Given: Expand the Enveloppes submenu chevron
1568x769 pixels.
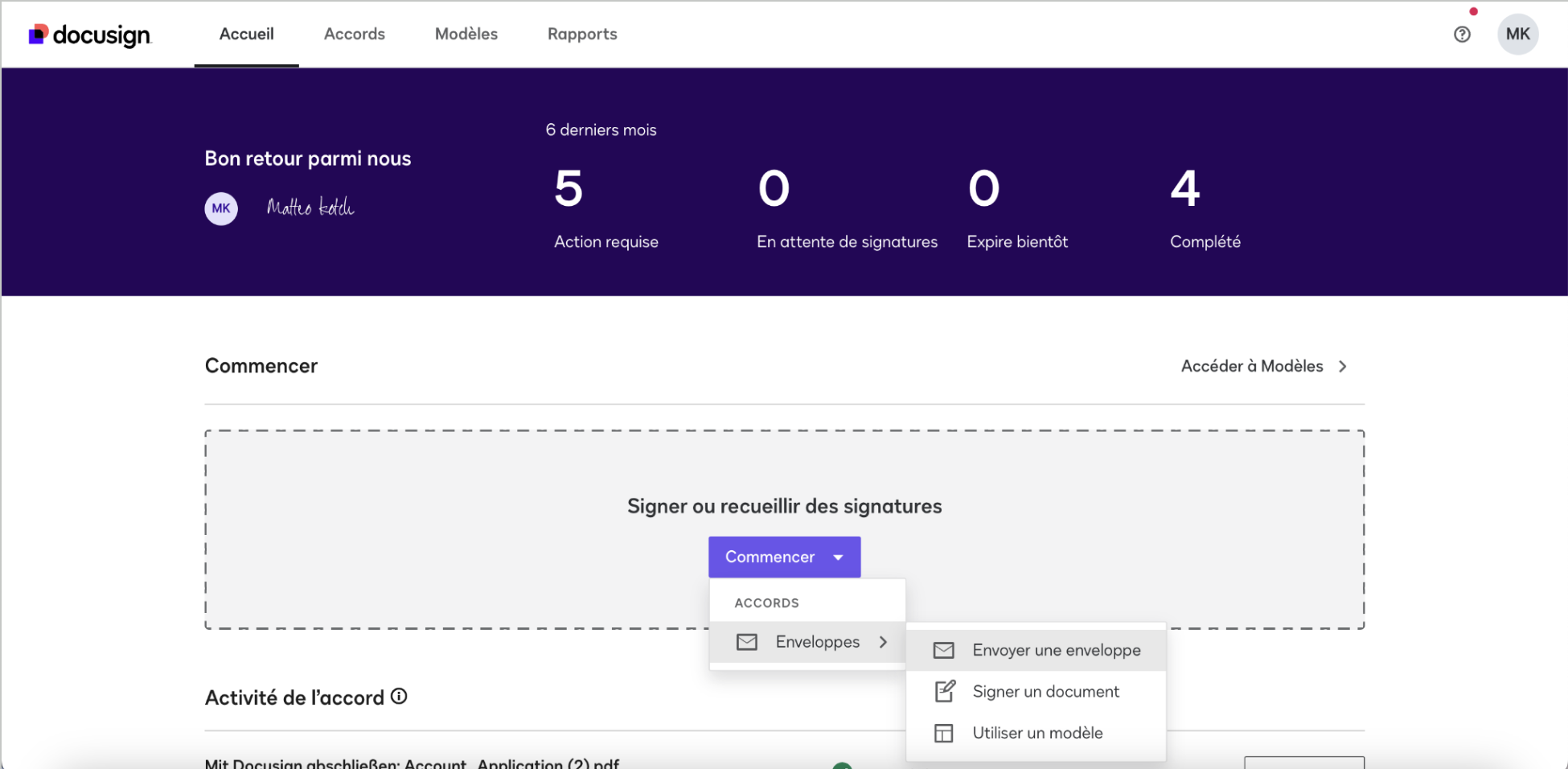Looking at the screenshot, I should (883, 642).
